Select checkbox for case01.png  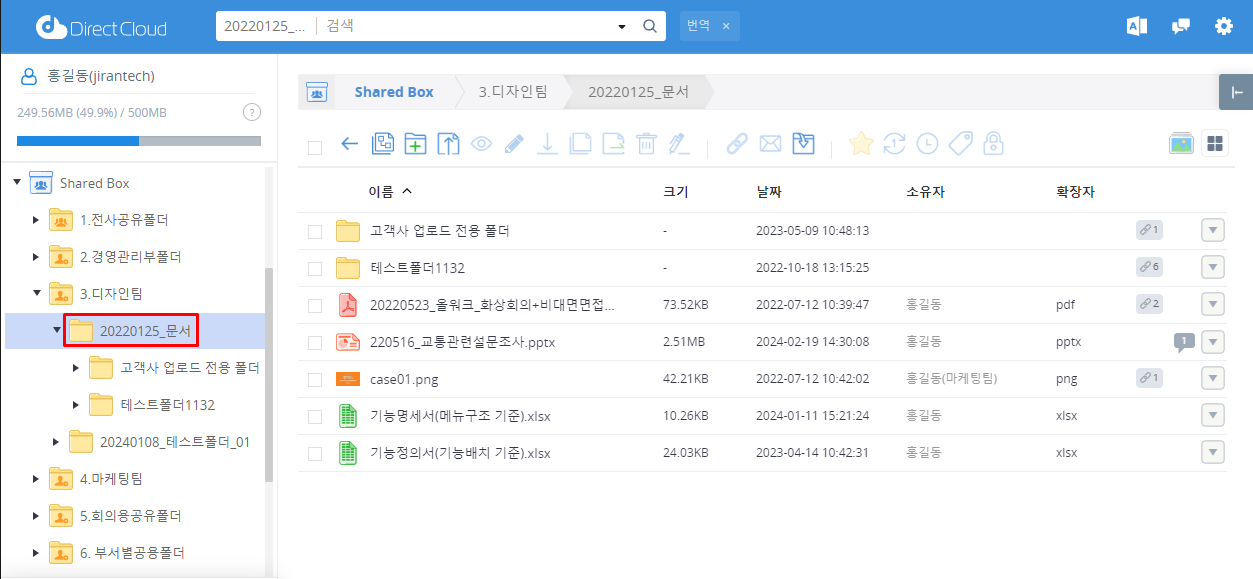[315, 380]
